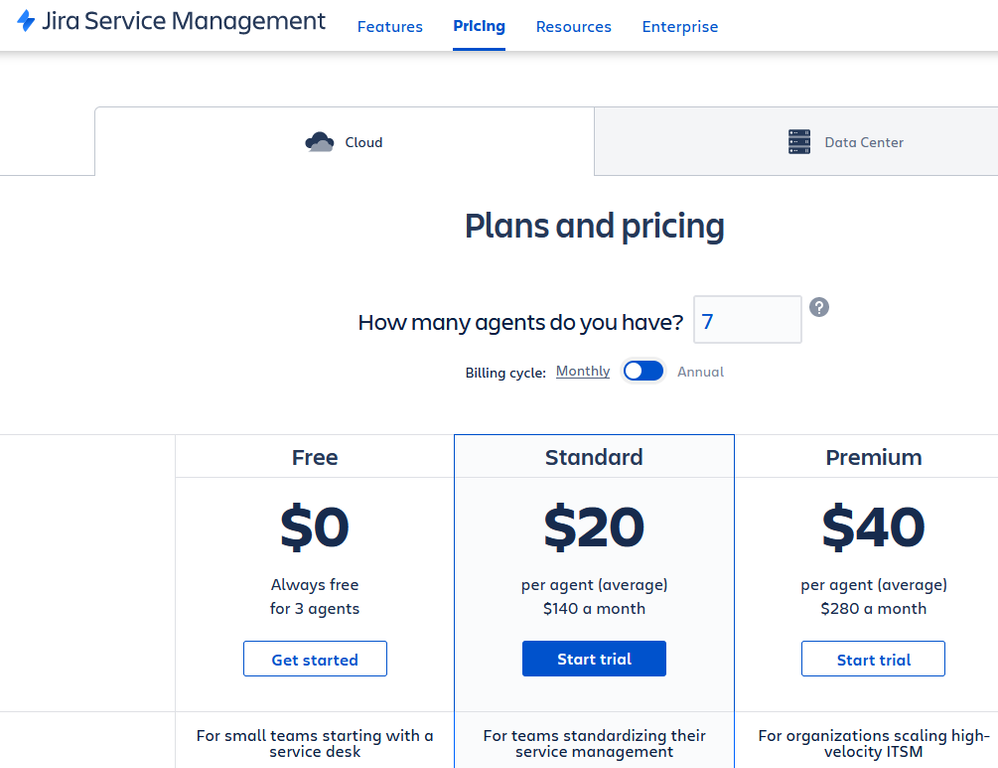998x768 pixels.
Task: Open the Resources menu
Action: [x=573, y=27]
